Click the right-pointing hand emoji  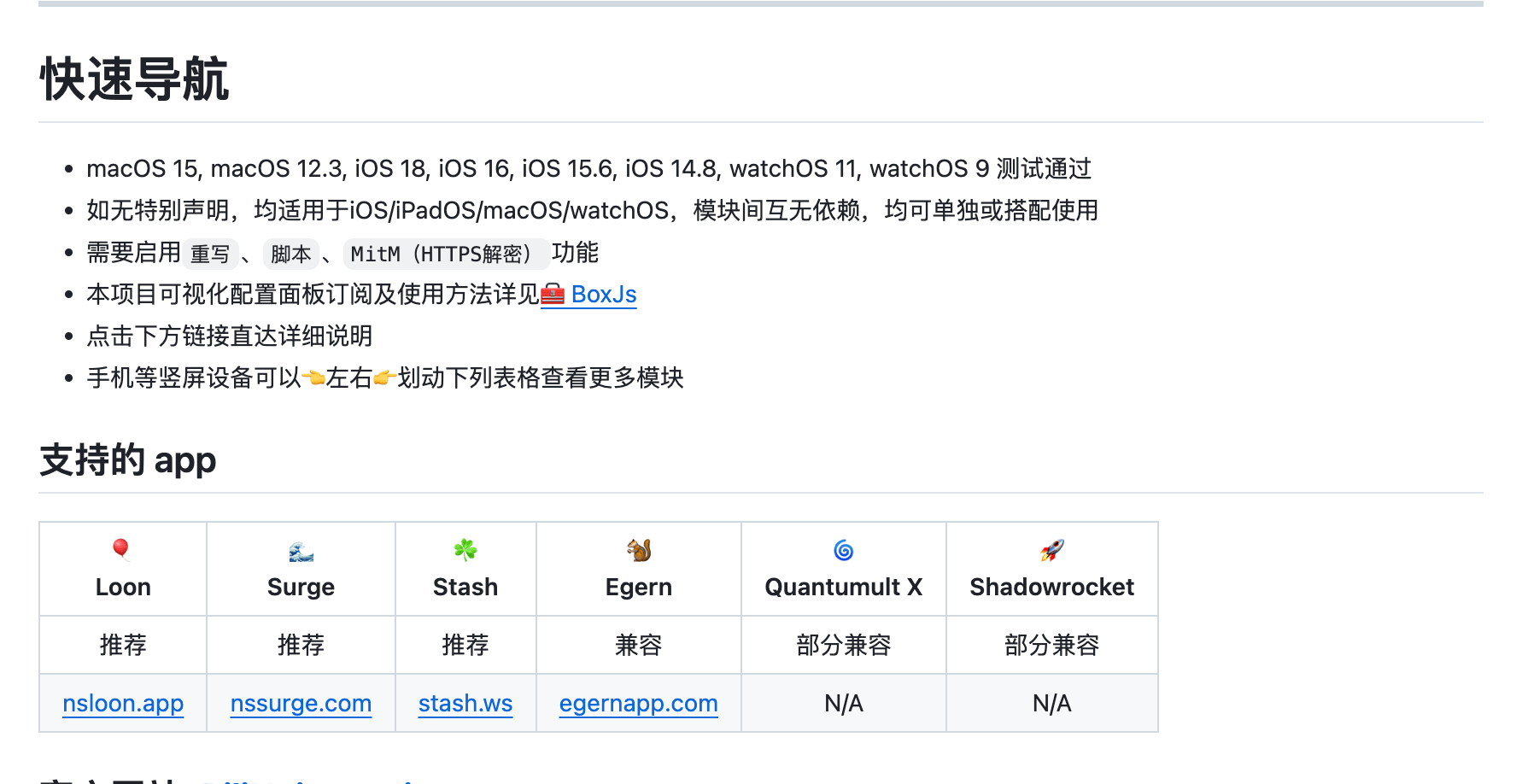[x=384, y=377]
